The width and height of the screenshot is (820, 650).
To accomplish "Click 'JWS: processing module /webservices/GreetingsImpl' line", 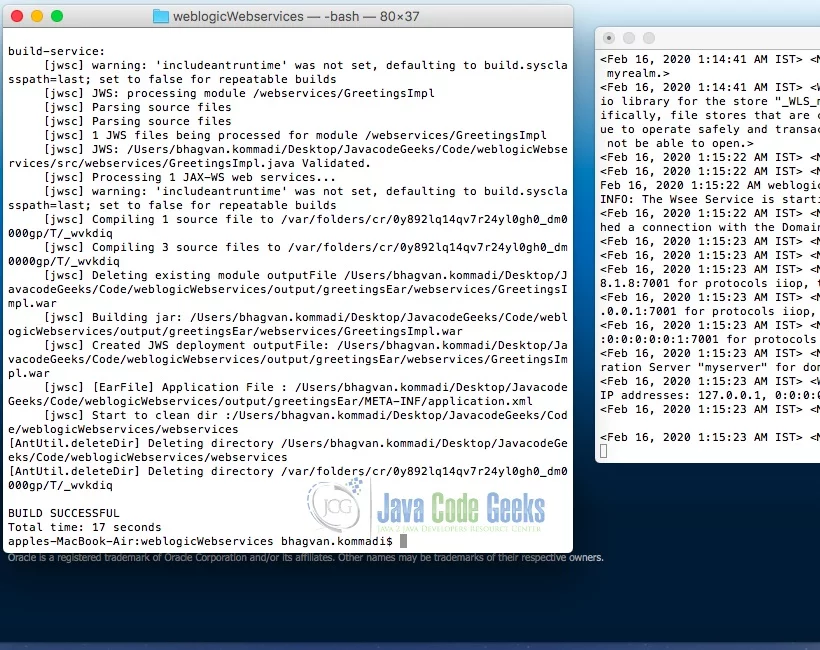I will click(x=239, y=93).
